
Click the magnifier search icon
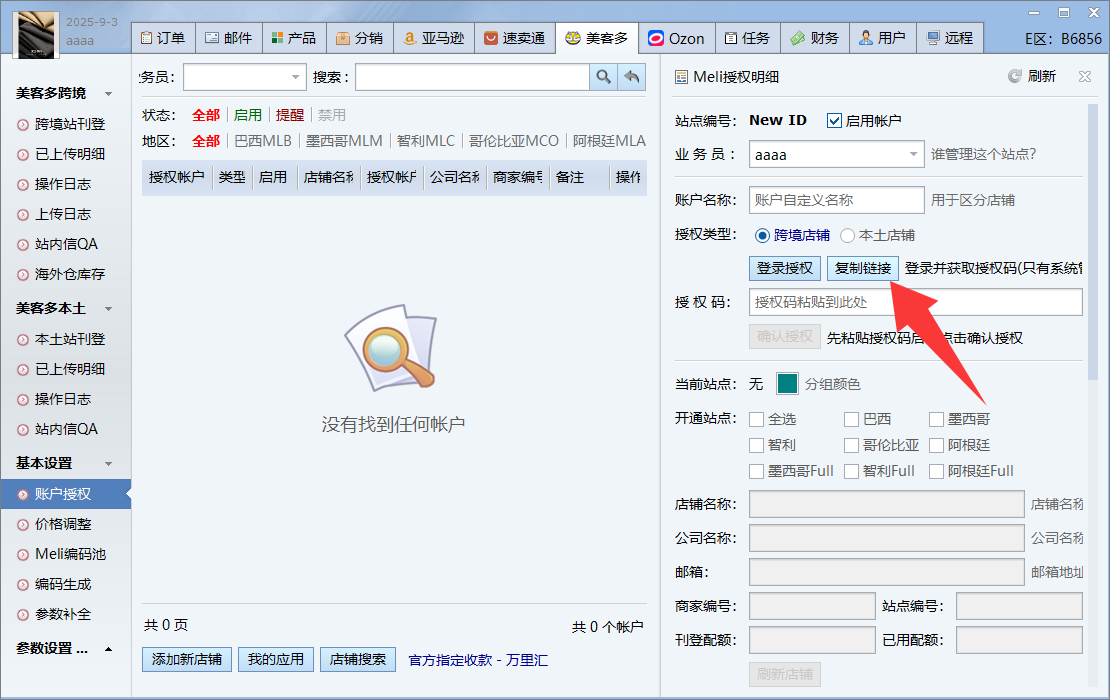pos(603,77)
